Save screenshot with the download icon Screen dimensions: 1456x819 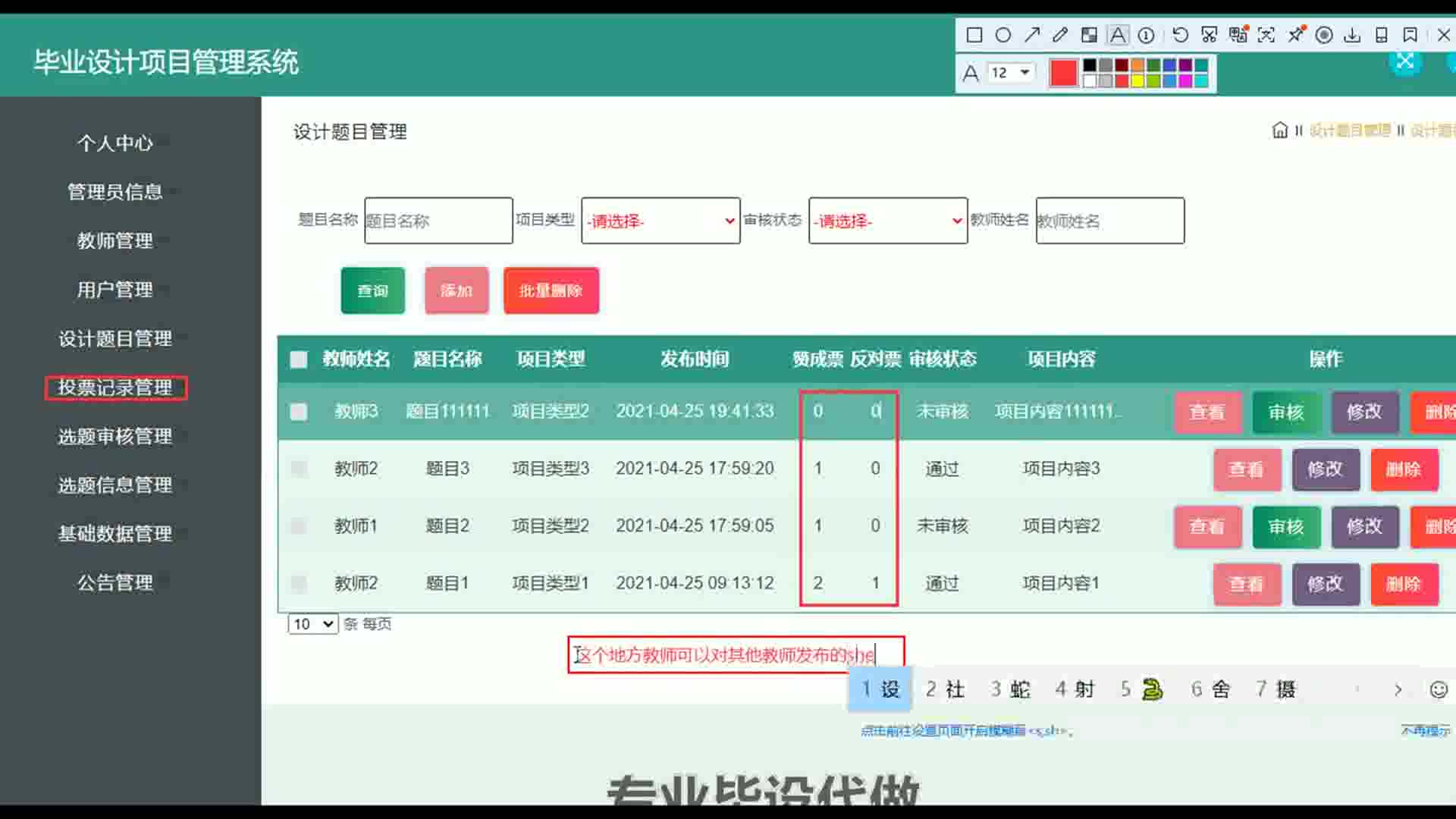[1352, 35]
